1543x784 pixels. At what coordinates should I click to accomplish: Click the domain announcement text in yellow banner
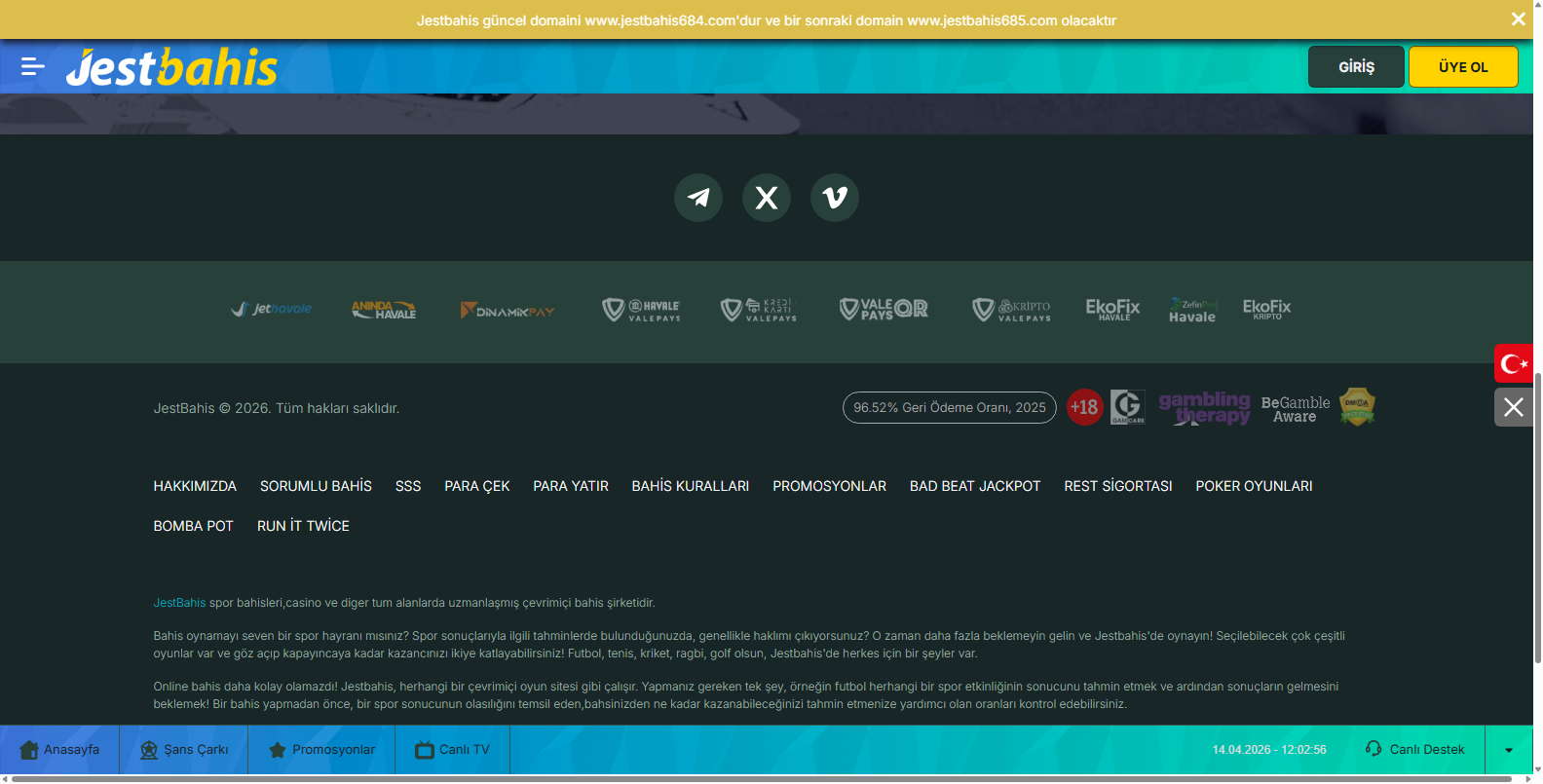tap(767, 20)
